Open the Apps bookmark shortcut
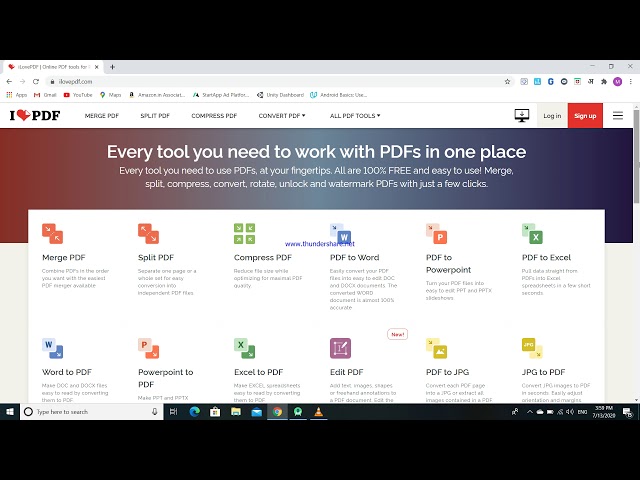The width and height of the screenshot is (640, 480). point(17,95)
